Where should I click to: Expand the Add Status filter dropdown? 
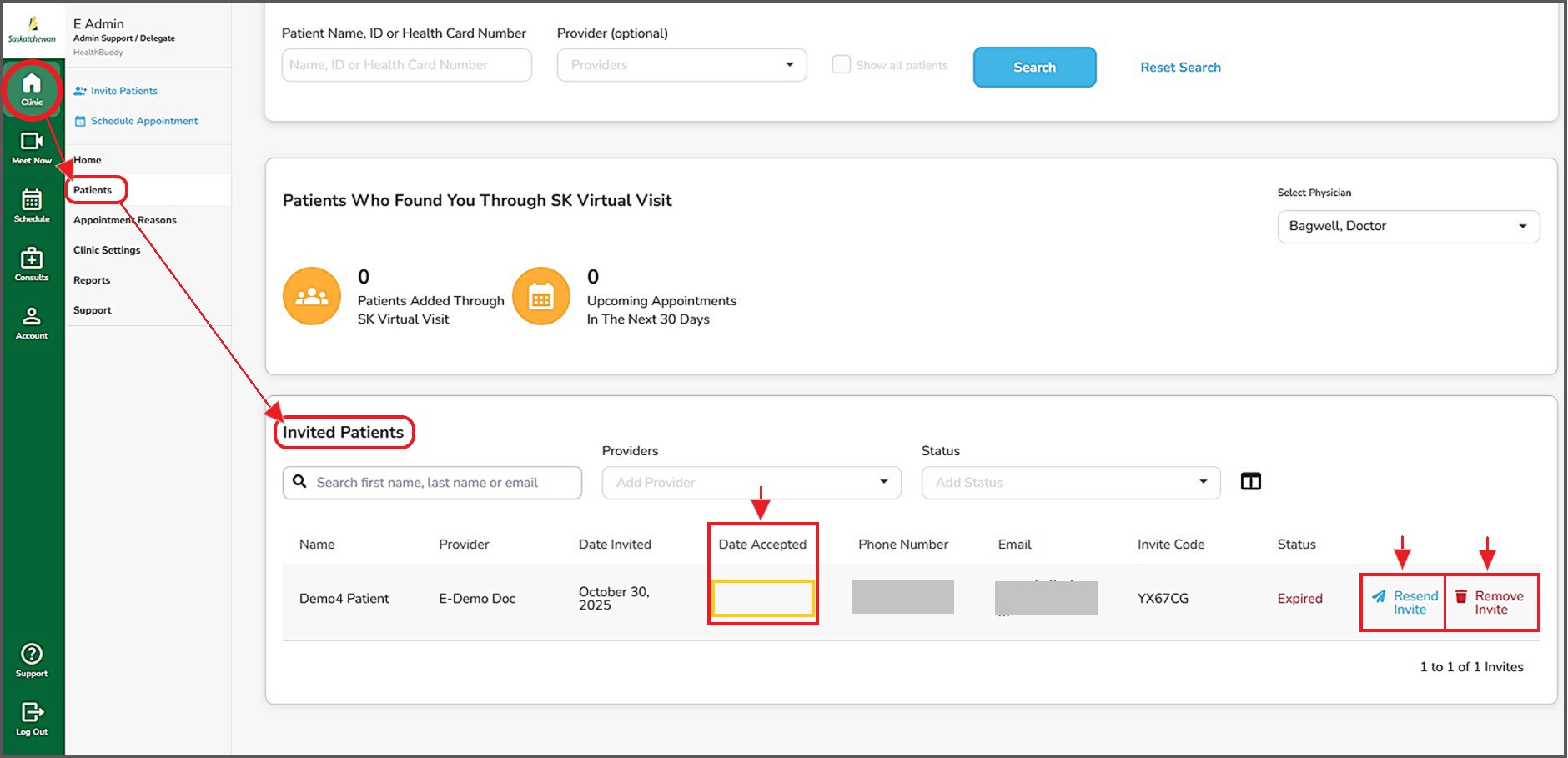tap(1070, 483)
